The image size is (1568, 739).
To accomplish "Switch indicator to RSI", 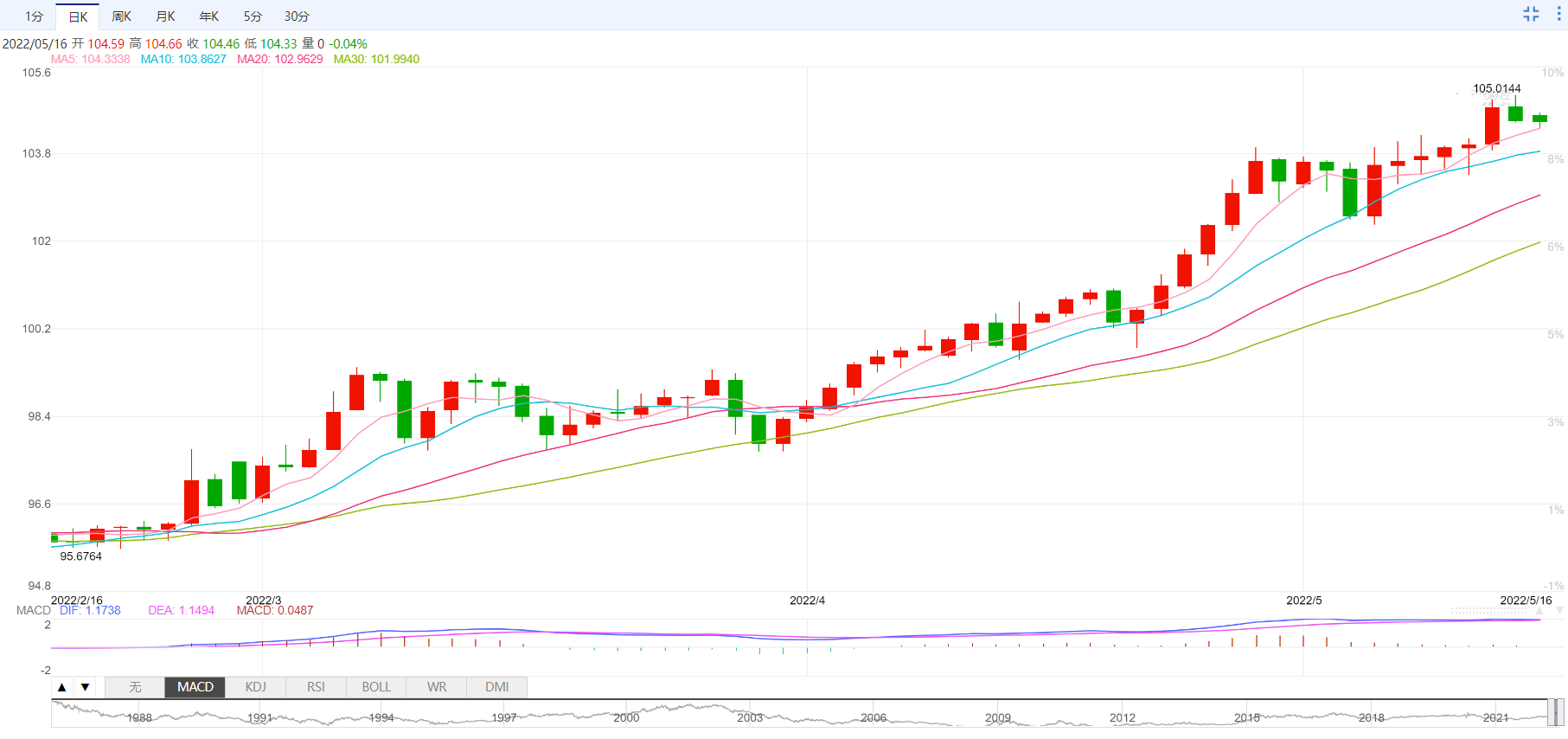I will pyautogui.click(x=317, y=687).
